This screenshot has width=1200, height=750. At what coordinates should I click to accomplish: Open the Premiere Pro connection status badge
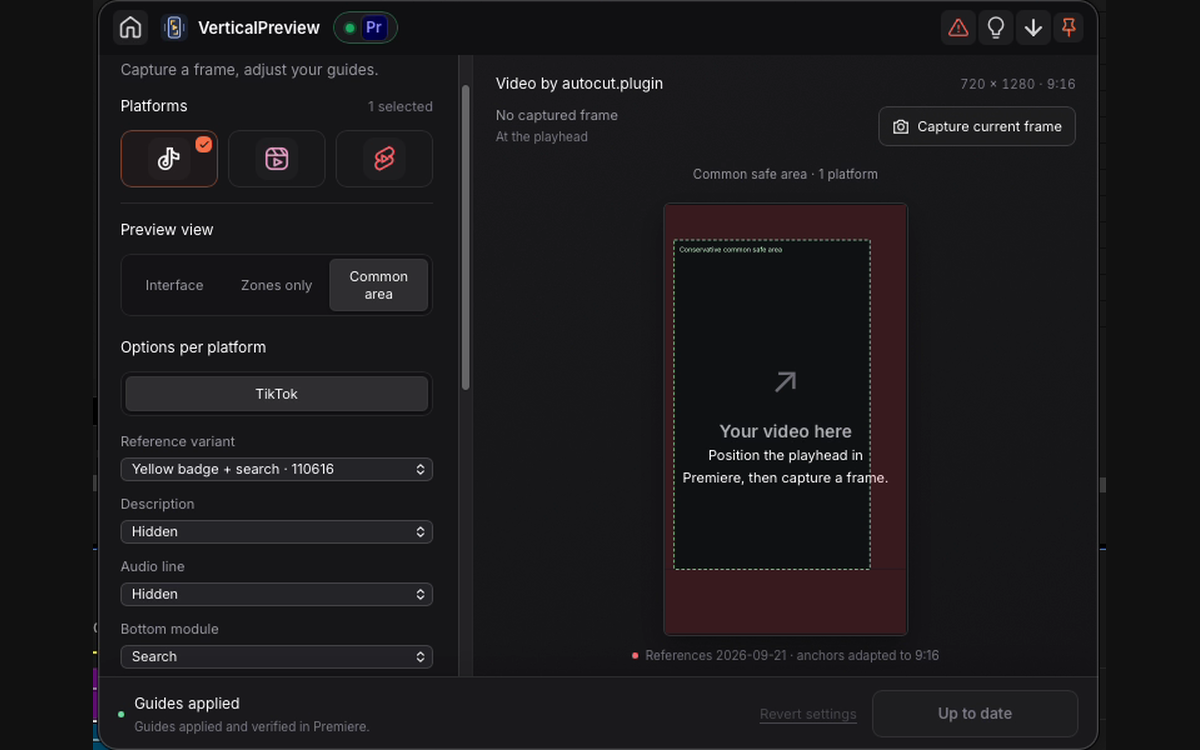point(365,28)
